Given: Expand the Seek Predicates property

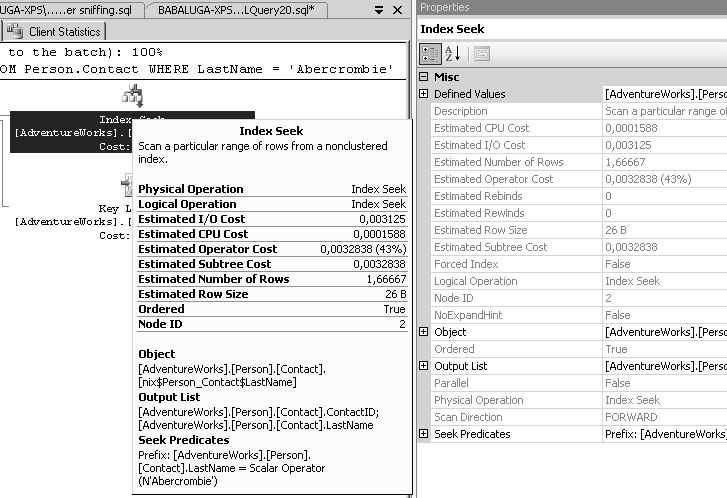Looking at the screenshot, I should point(424,434).
